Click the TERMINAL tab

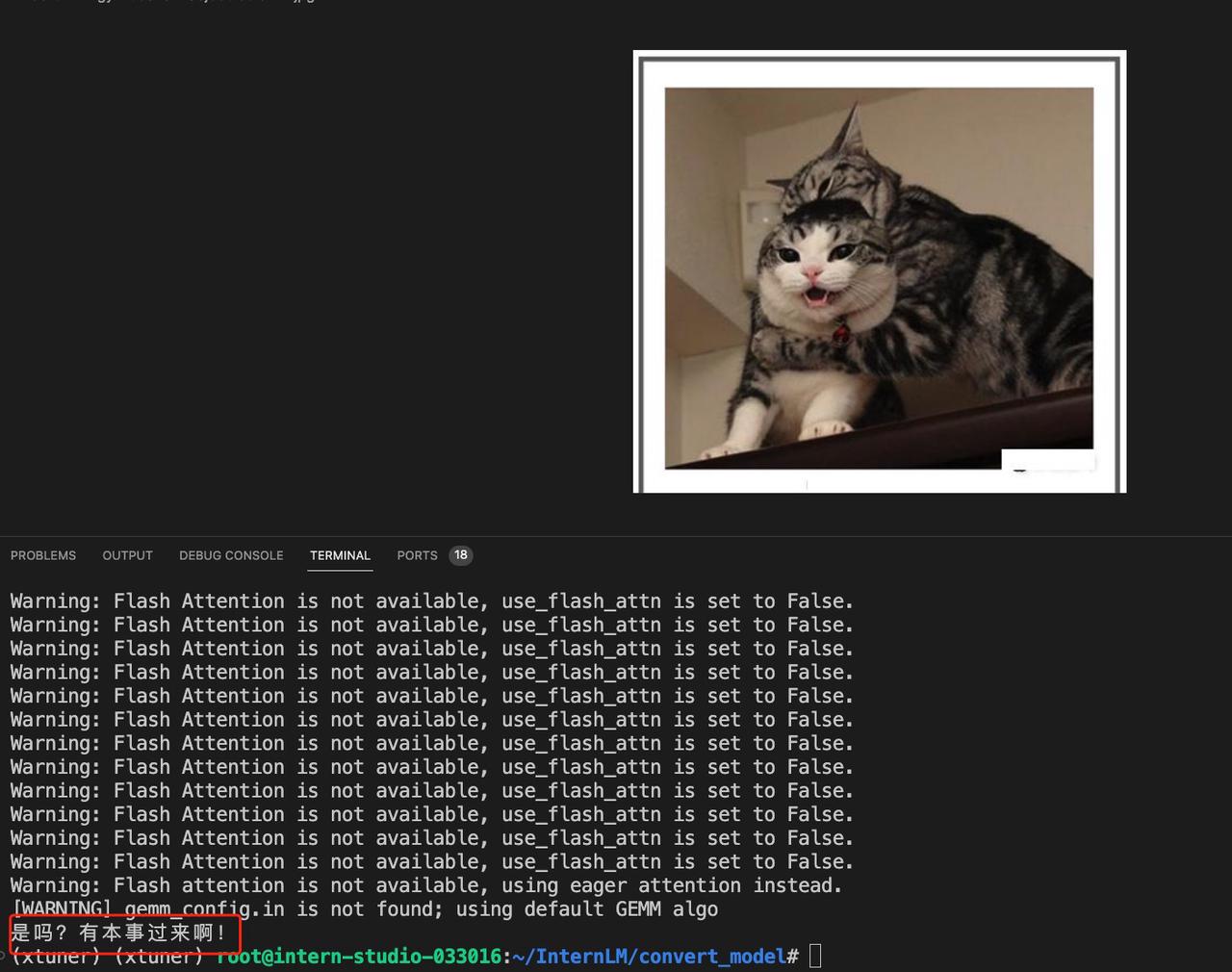pos(340,555)
